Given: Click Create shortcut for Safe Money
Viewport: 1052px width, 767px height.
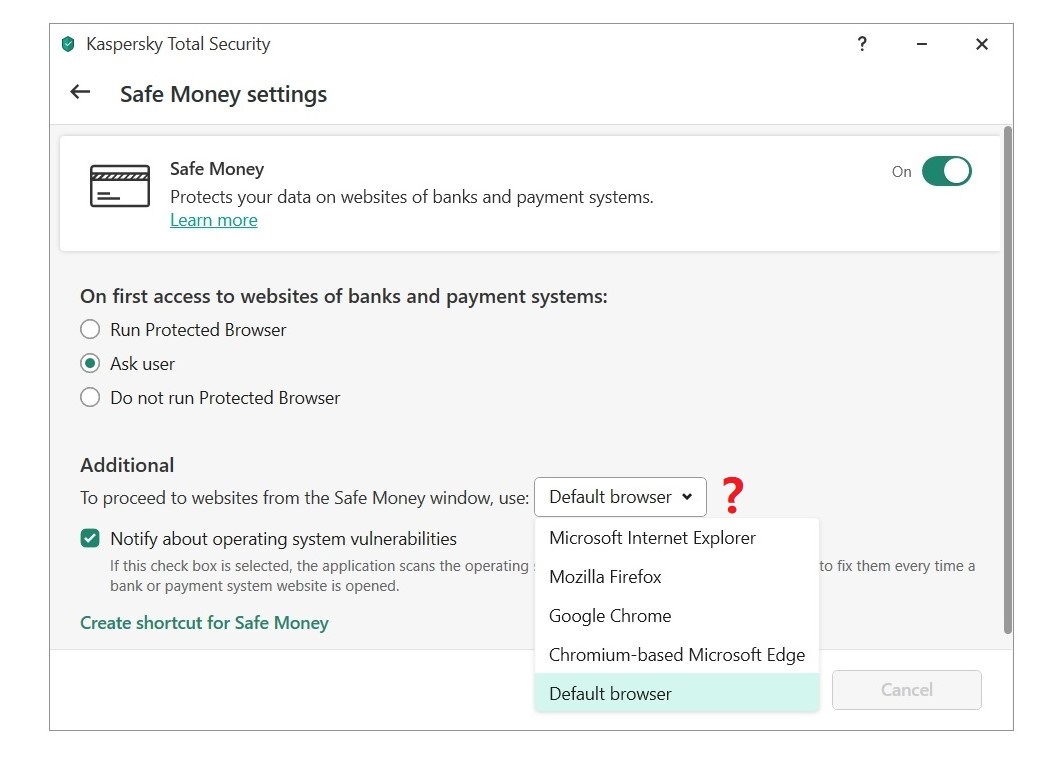Looking at the screenshot, I should click(x=204, y=623).
